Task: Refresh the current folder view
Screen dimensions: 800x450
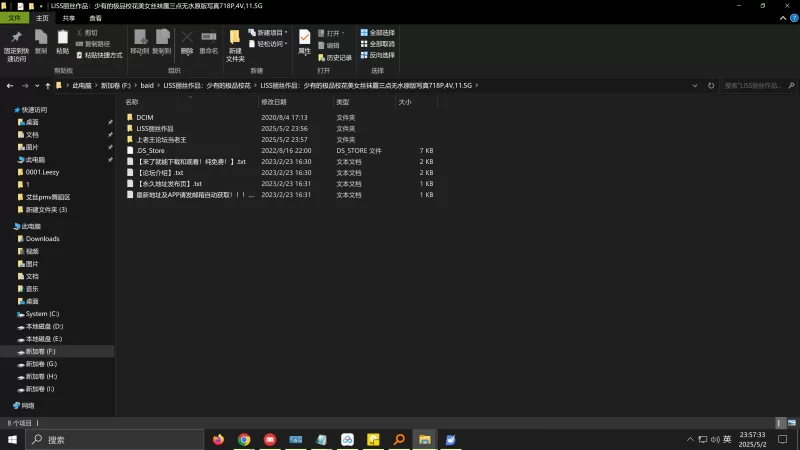Action: (711, 86)
